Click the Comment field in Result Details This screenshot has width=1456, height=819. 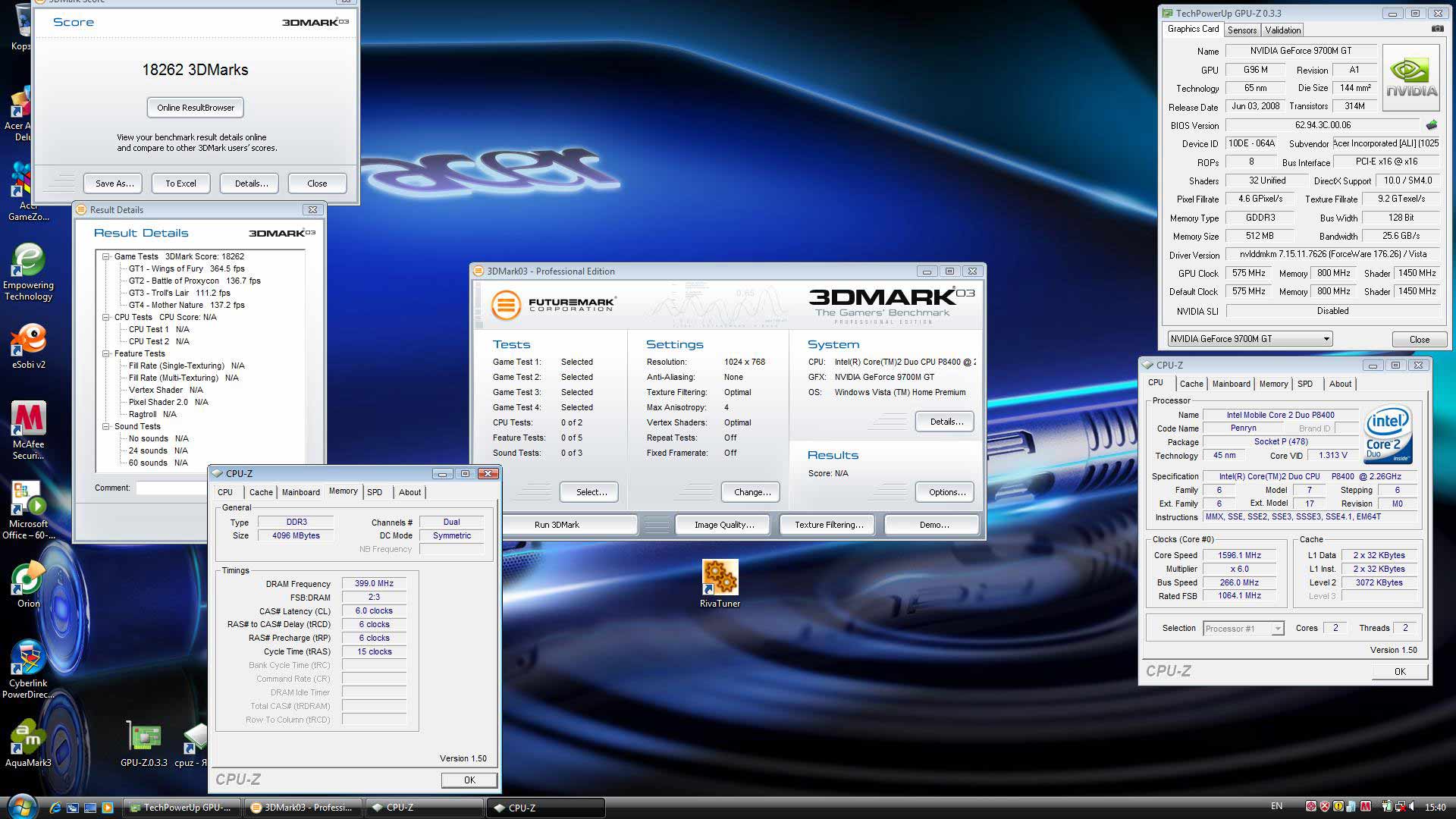[171, 488]
